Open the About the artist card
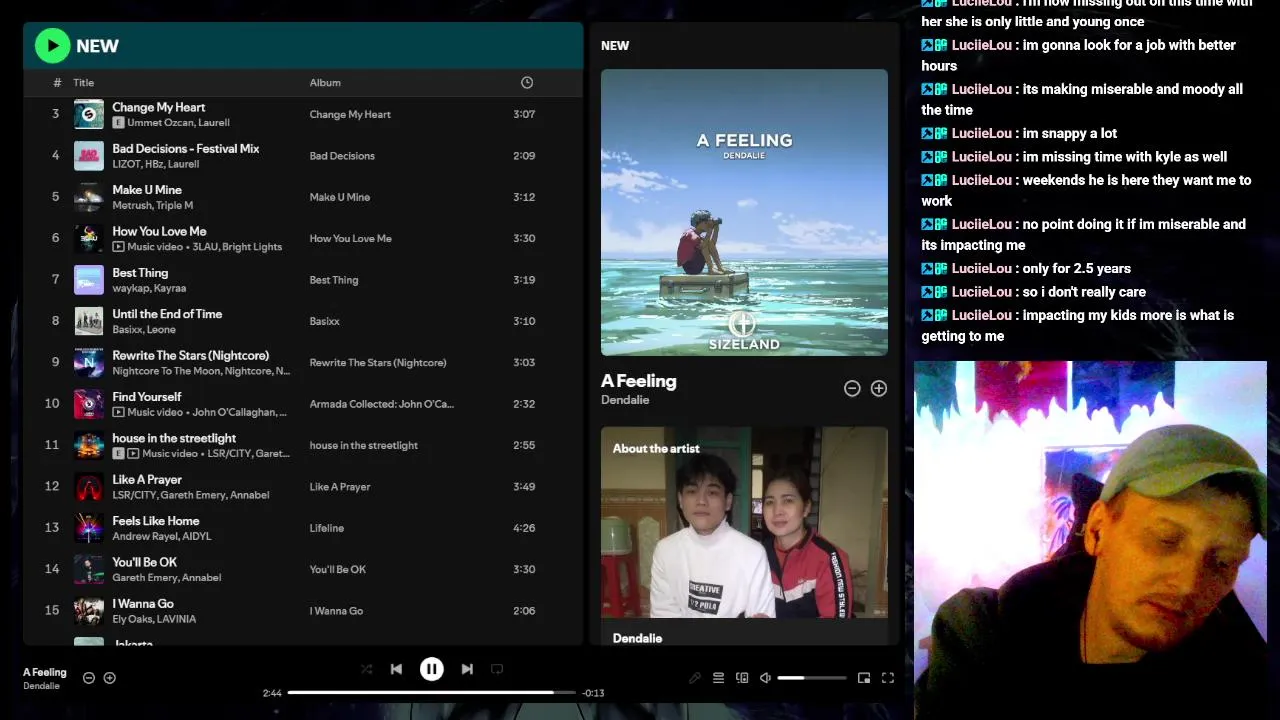This screenshot has height=720, width=1280. (x=744, y=536)
